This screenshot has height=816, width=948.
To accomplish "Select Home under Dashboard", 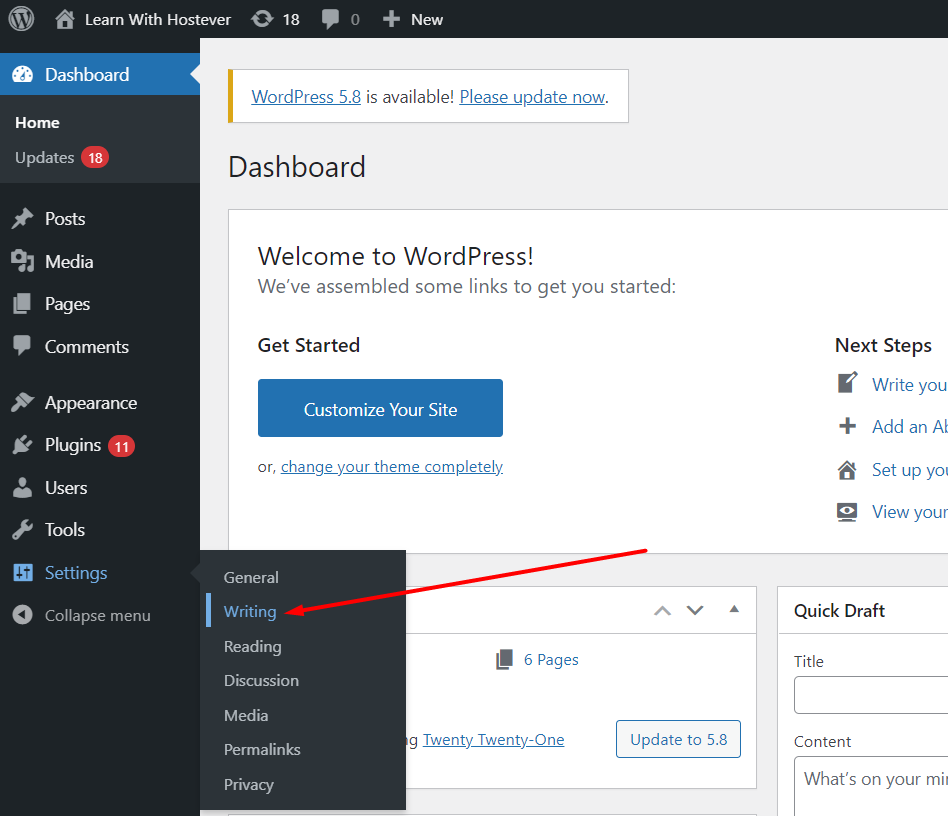I will pyautogui.click(x=37, y=123).
